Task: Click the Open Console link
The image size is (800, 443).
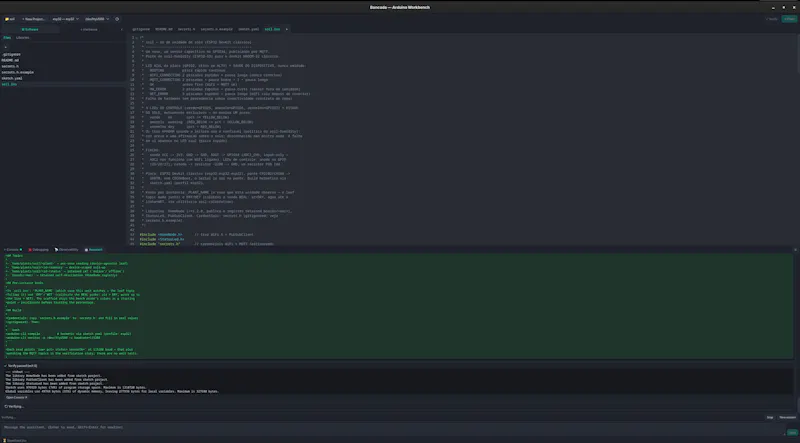Action: coord(17,397)
